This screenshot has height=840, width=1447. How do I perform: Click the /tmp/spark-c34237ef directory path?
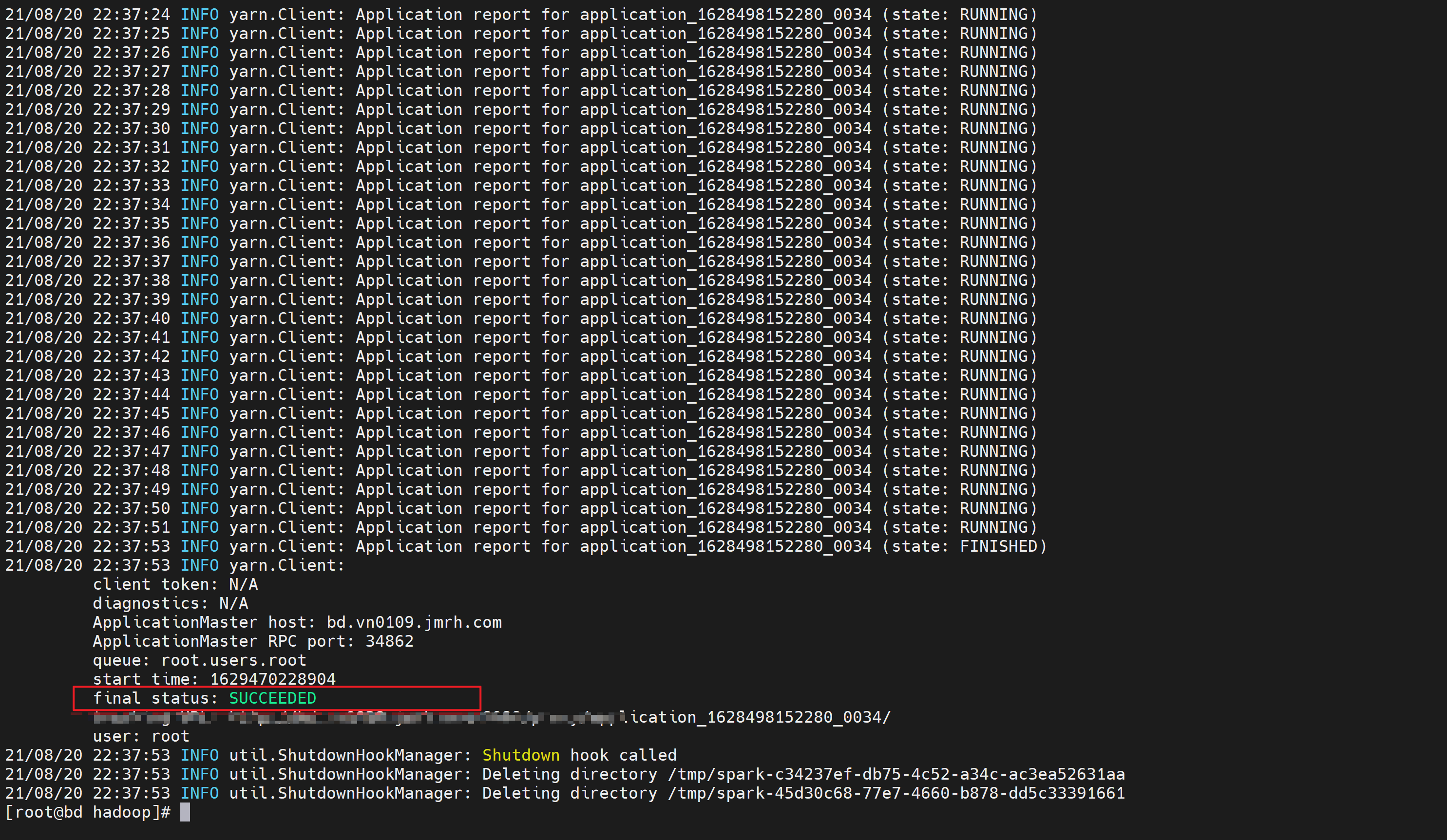896,774
